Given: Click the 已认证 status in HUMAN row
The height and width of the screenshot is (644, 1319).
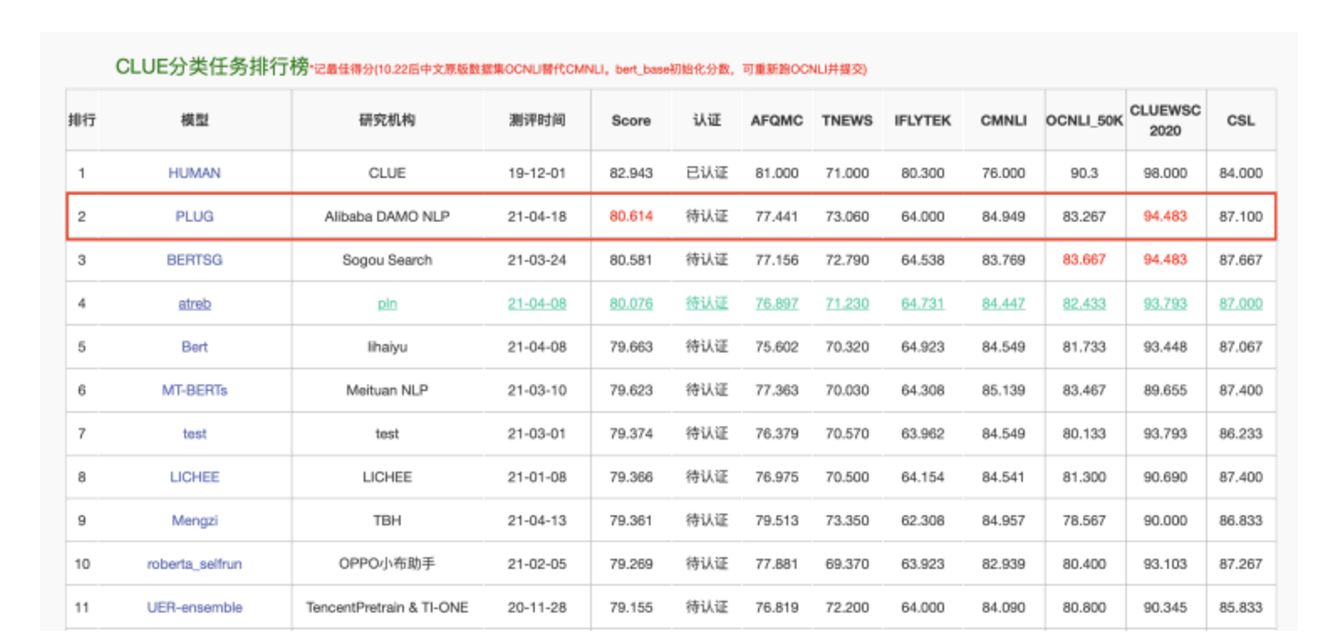Looking at the screenshot, I should coord(707,173).
